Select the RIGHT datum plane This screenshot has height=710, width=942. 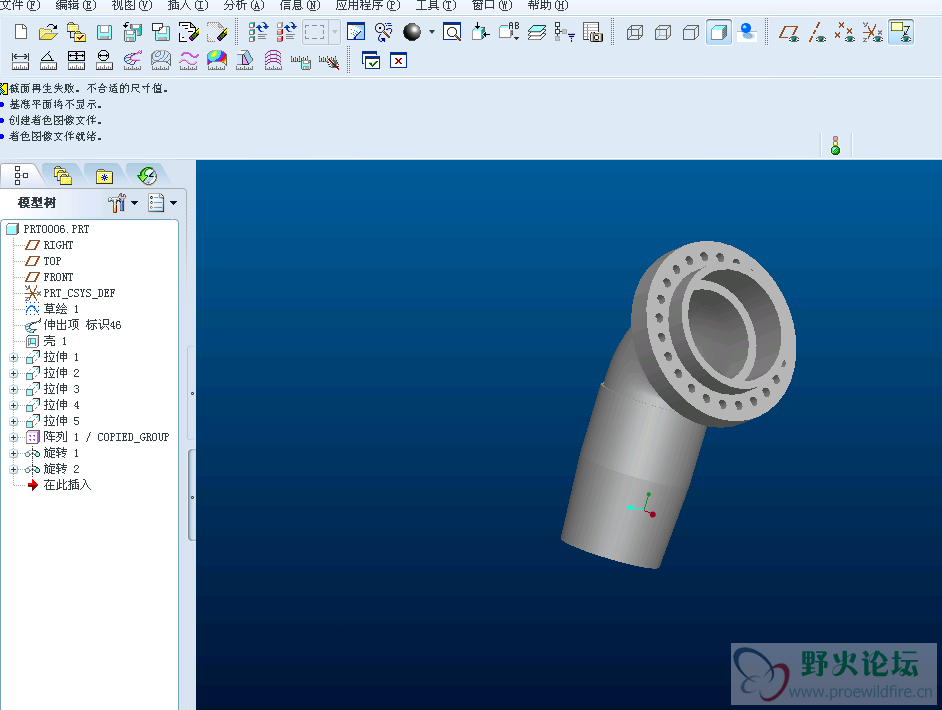click(50, 245)
